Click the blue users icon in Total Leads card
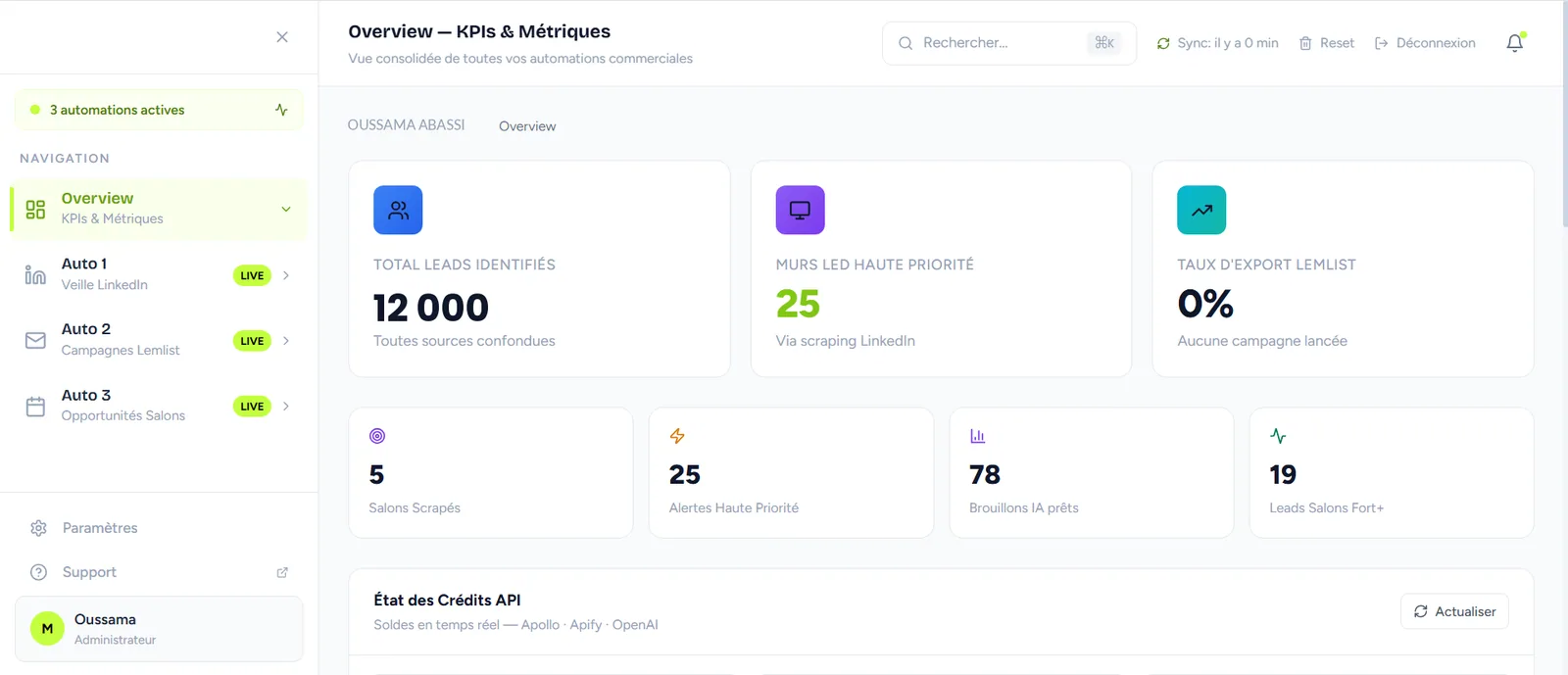This screenshot has width=1568, height=675. tap(398, 210)
